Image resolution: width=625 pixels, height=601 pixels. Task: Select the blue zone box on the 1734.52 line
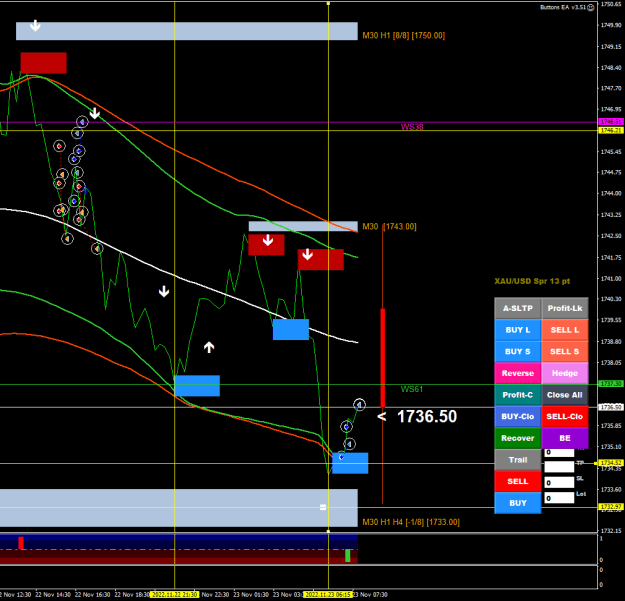point(350,463)
